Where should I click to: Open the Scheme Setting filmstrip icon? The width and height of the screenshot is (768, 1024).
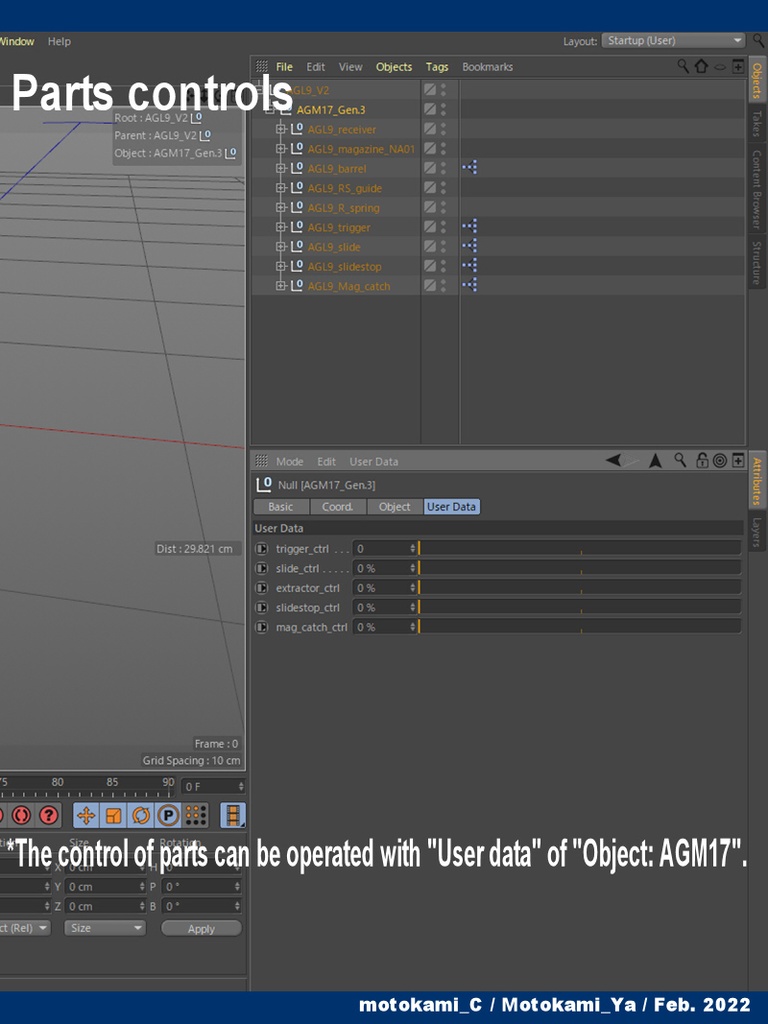click(x=233, y=815)
